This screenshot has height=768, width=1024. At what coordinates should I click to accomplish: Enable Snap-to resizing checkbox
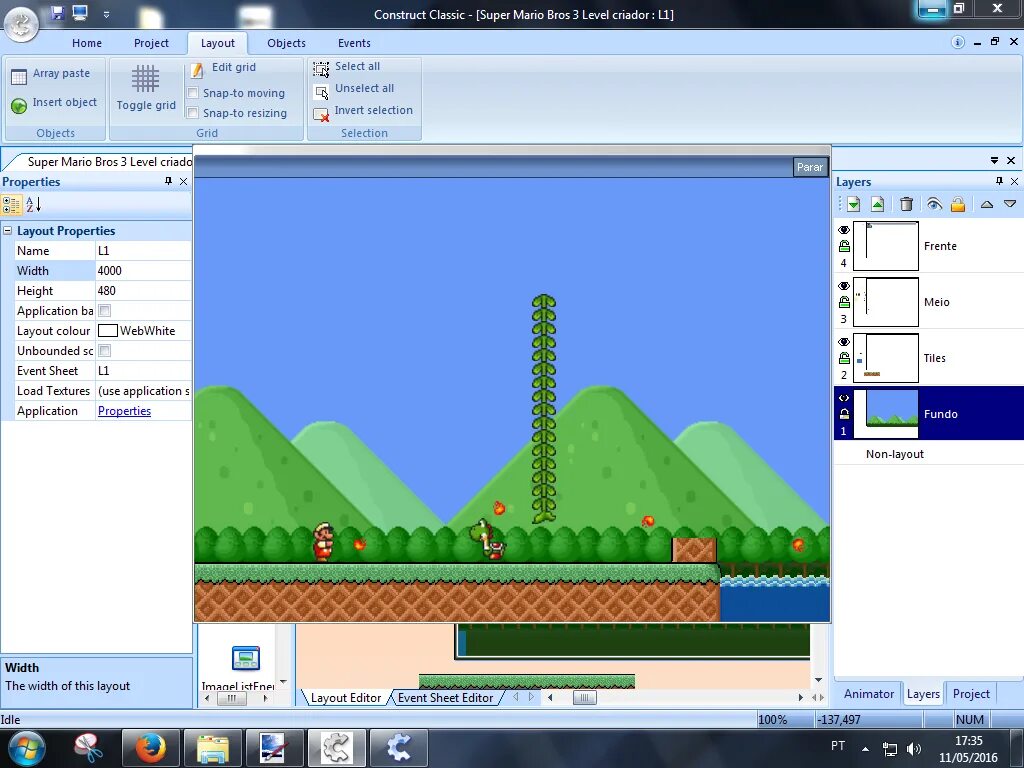(x=193, y=113)
